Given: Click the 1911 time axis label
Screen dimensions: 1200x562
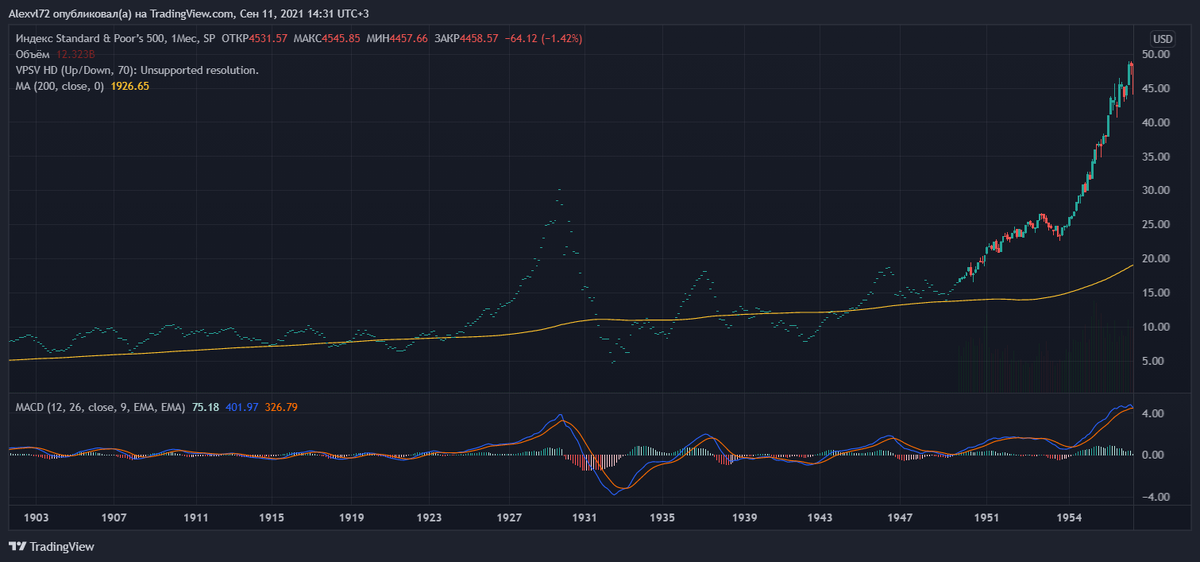Looking at the screenshot, I should 195,519.
